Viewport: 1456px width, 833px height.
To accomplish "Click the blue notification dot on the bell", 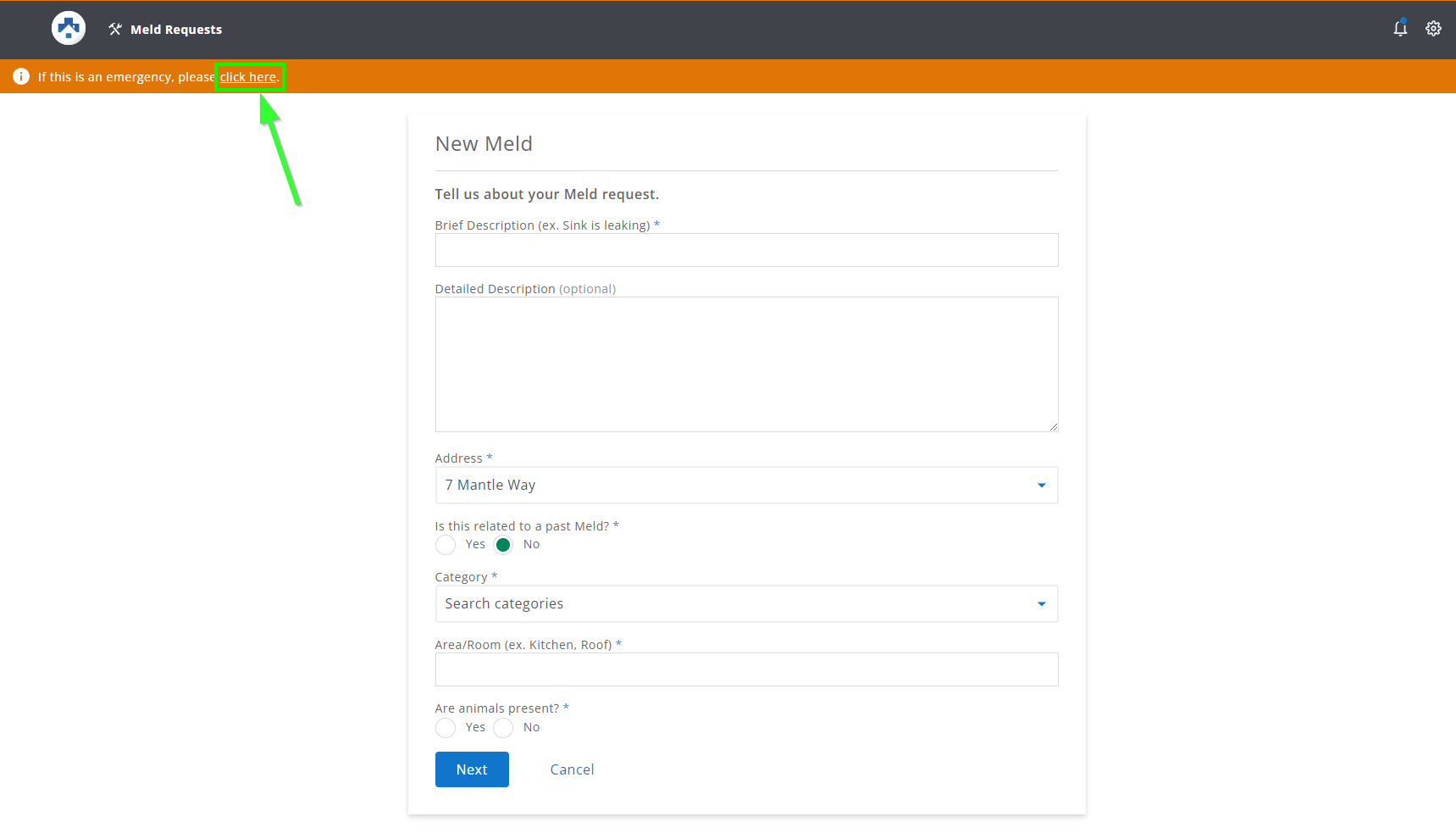I will pos(1405,20).
